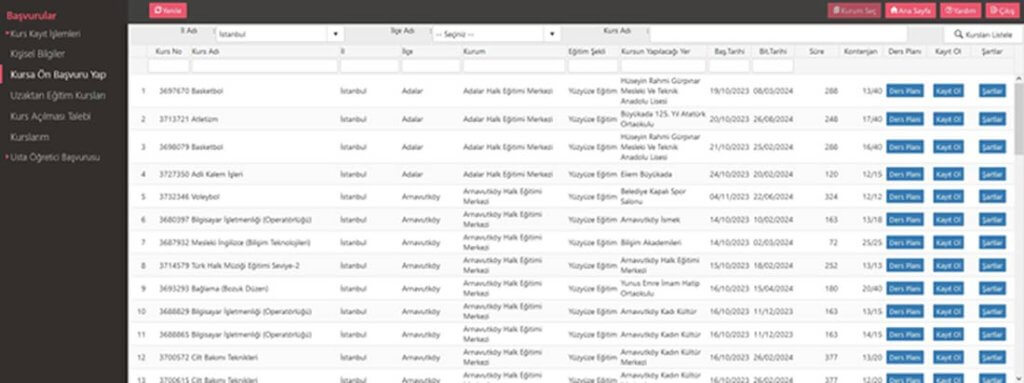Click the Kurum column filter box

514,65
